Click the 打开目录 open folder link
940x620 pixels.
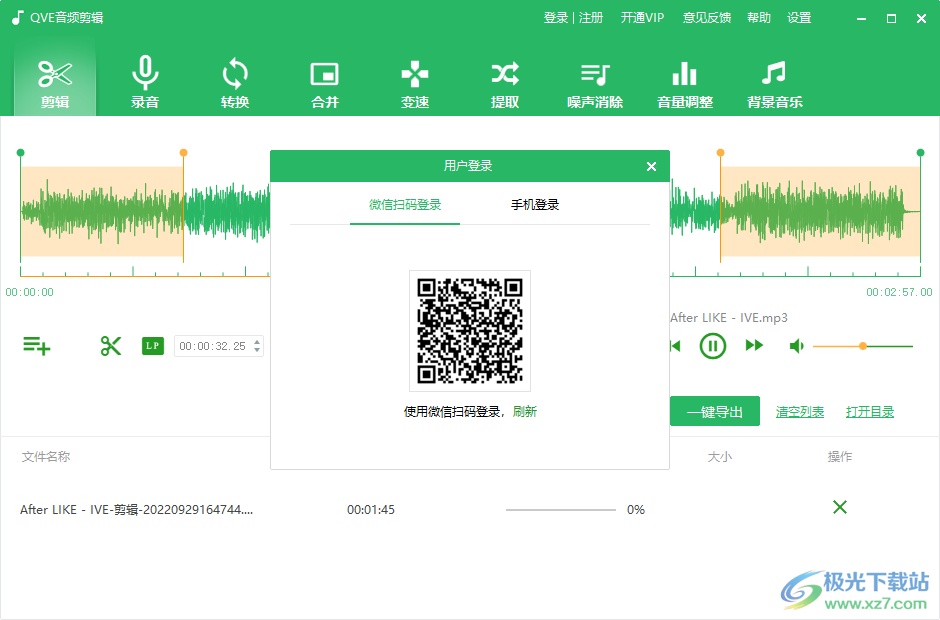click(870, 412)
